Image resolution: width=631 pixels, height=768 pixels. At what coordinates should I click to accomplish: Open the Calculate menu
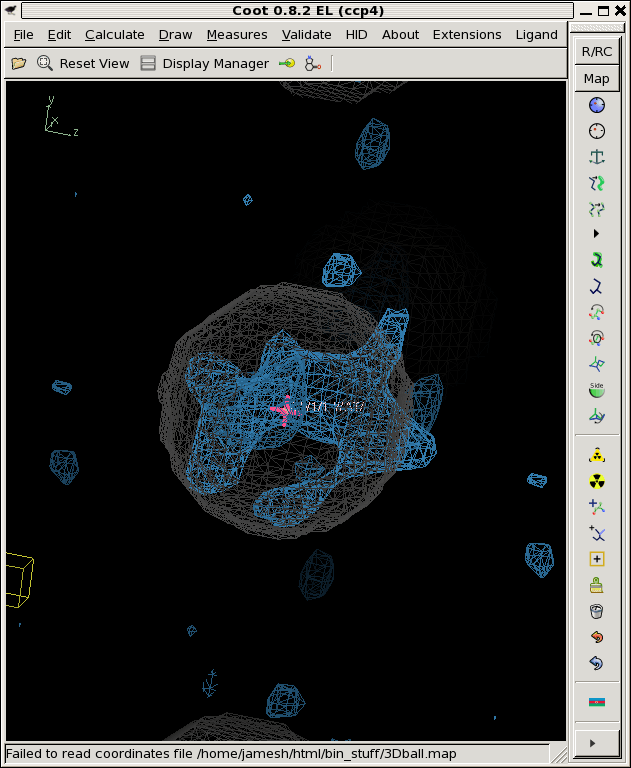pos(114,35)
